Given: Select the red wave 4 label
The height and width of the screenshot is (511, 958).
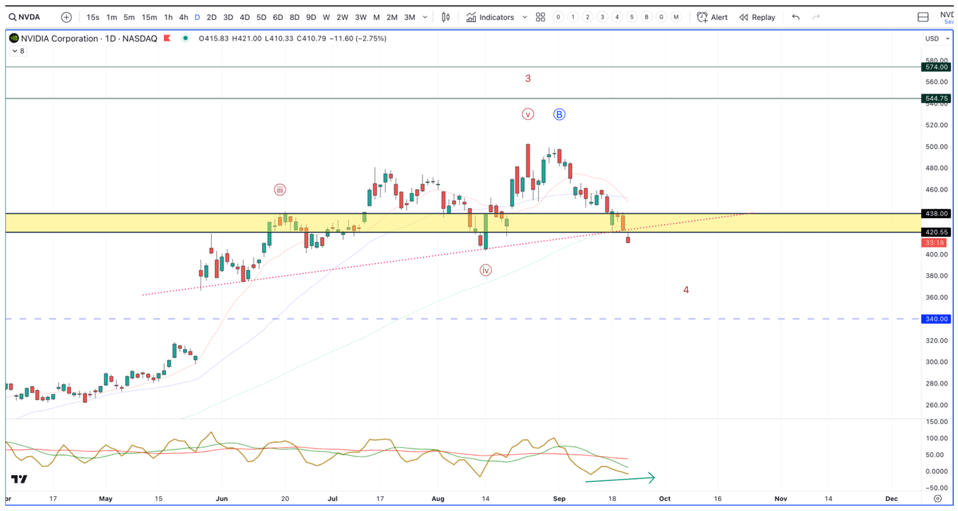Looking at the screenshot, I should pos(686,290).
